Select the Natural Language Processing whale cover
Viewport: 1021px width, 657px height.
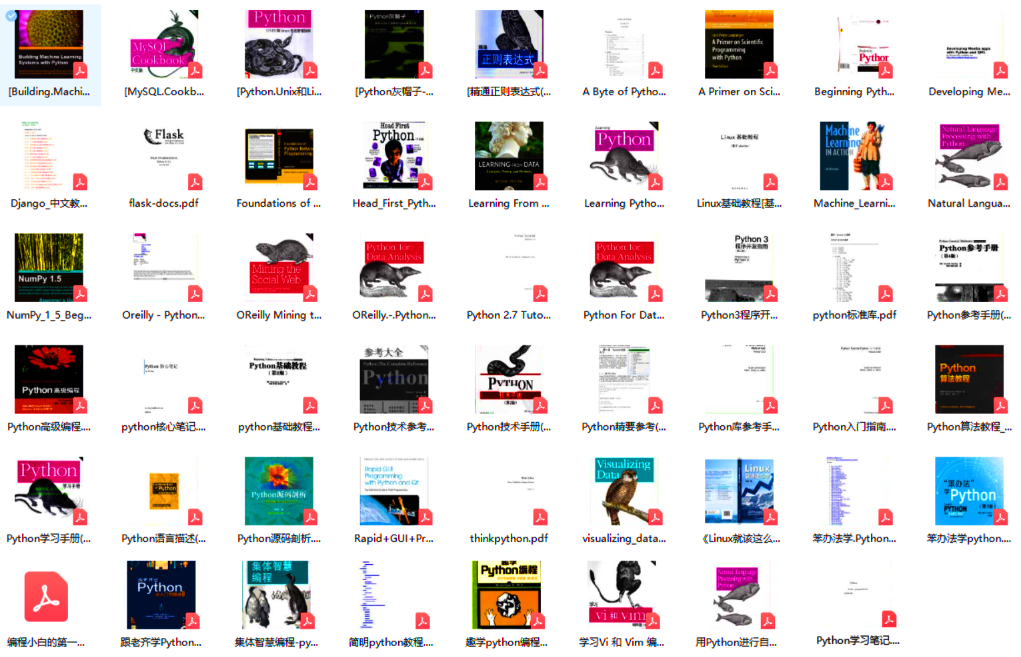coord(970,156)
